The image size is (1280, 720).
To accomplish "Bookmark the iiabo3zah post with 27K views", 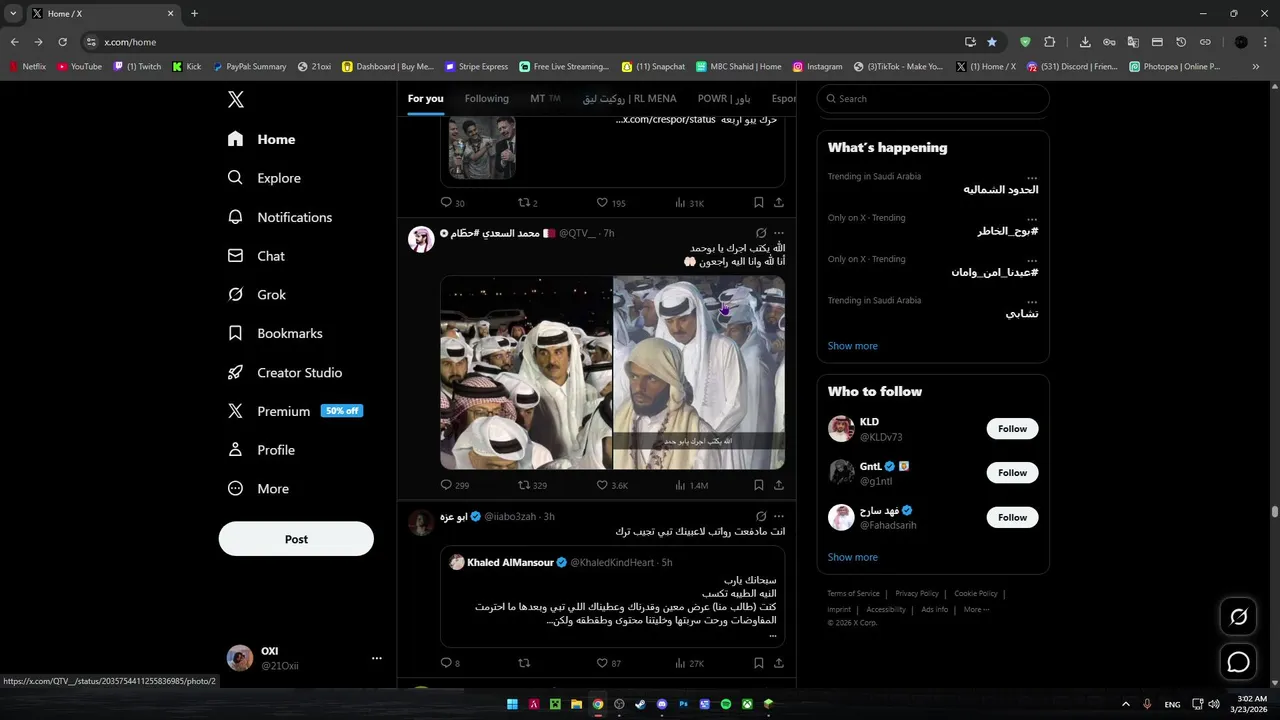I will click(x=759, y=663).
